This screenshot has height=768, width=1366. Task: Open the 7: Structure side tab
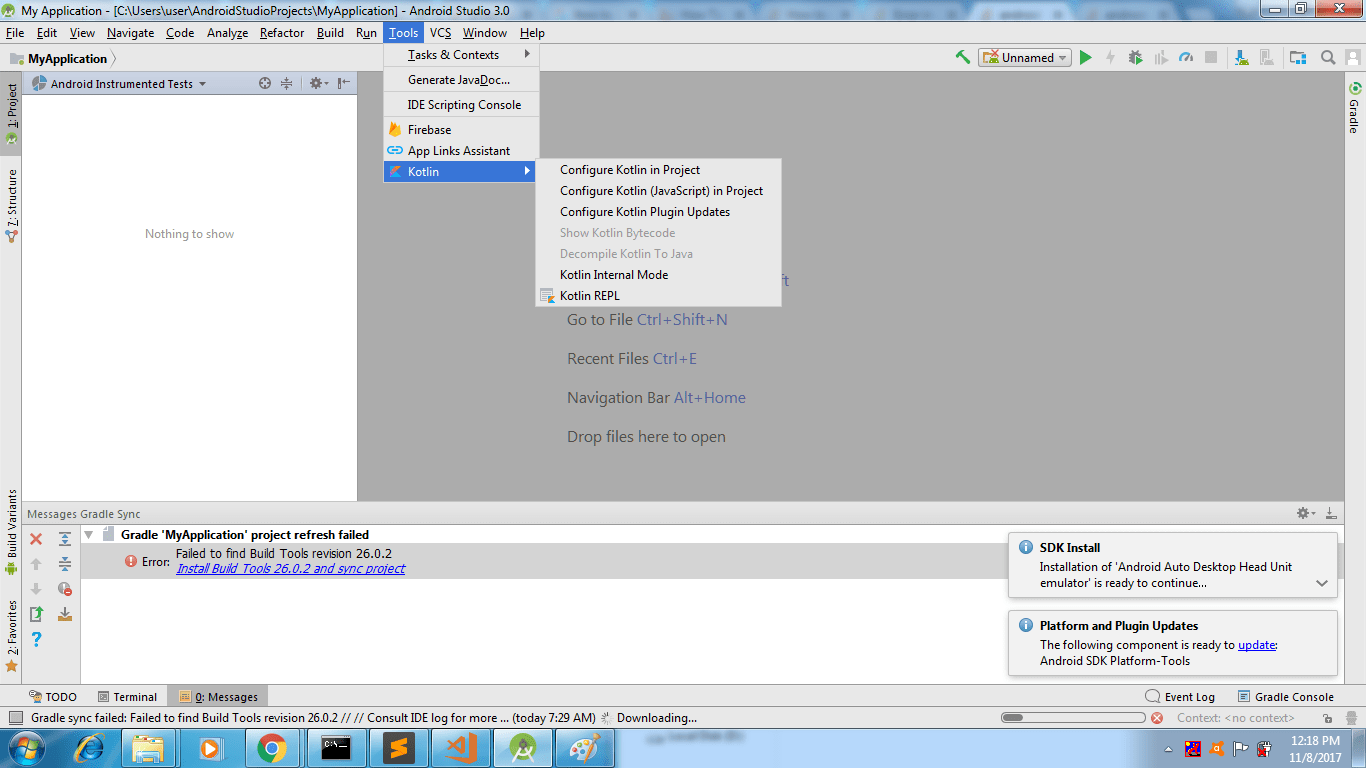point(11,205)
